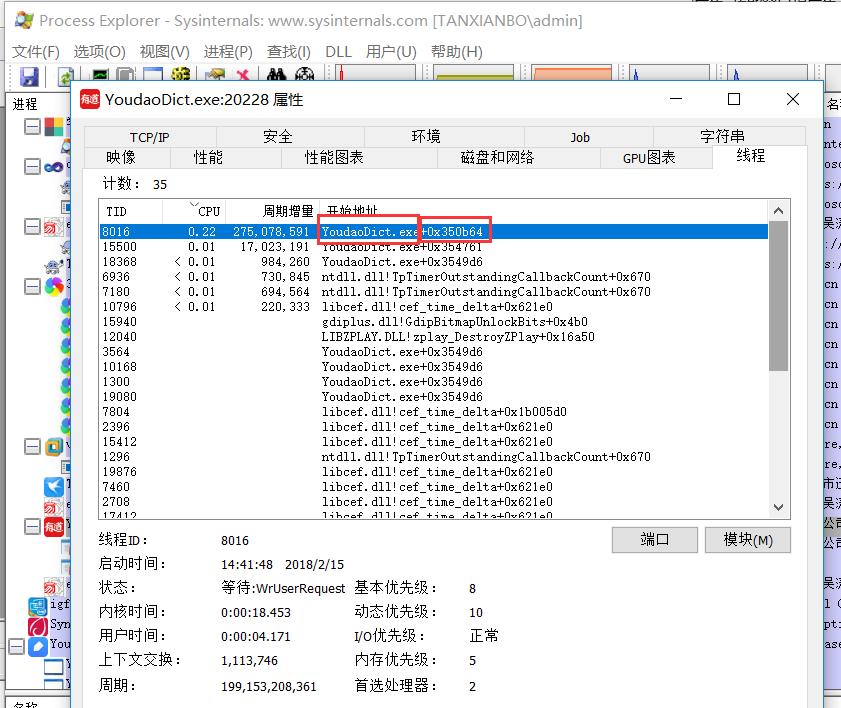Click the Youdao icon in the dialog title bar
The width and height of the screenshot is (841, 708).
pyautogui.click(x=90, y=99)
